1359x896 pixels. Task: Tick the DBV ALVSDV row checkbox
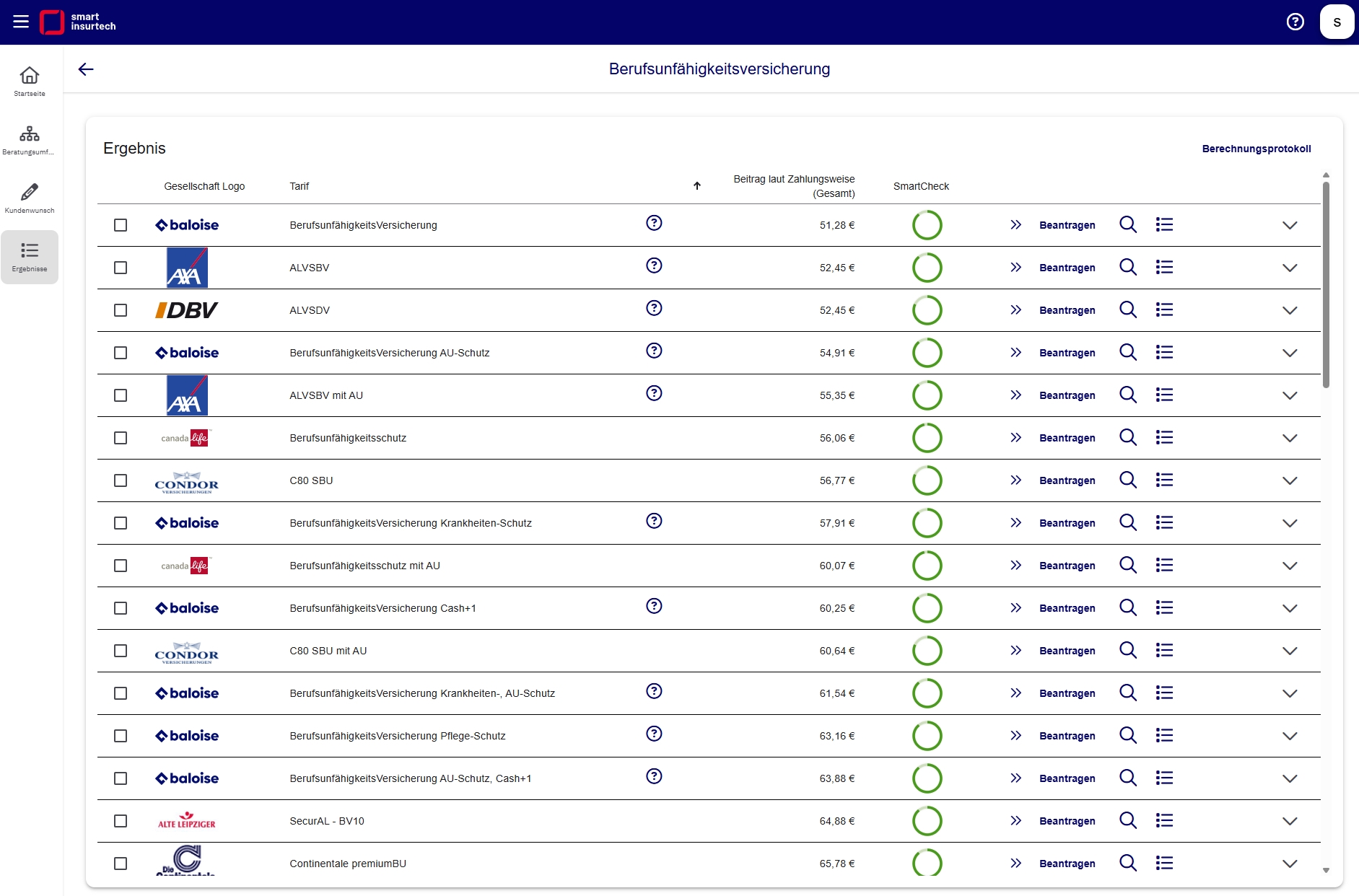(121, 310)
